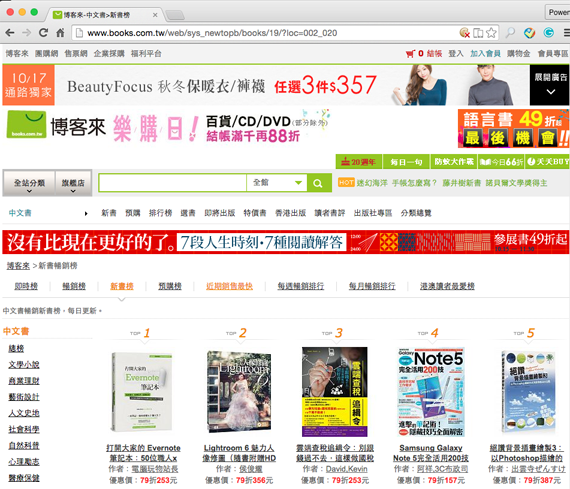Image resolution: width=570 pixels, height=489 pixels.
Task: Open the 即將出版 nav item
Action: (220, 213)
